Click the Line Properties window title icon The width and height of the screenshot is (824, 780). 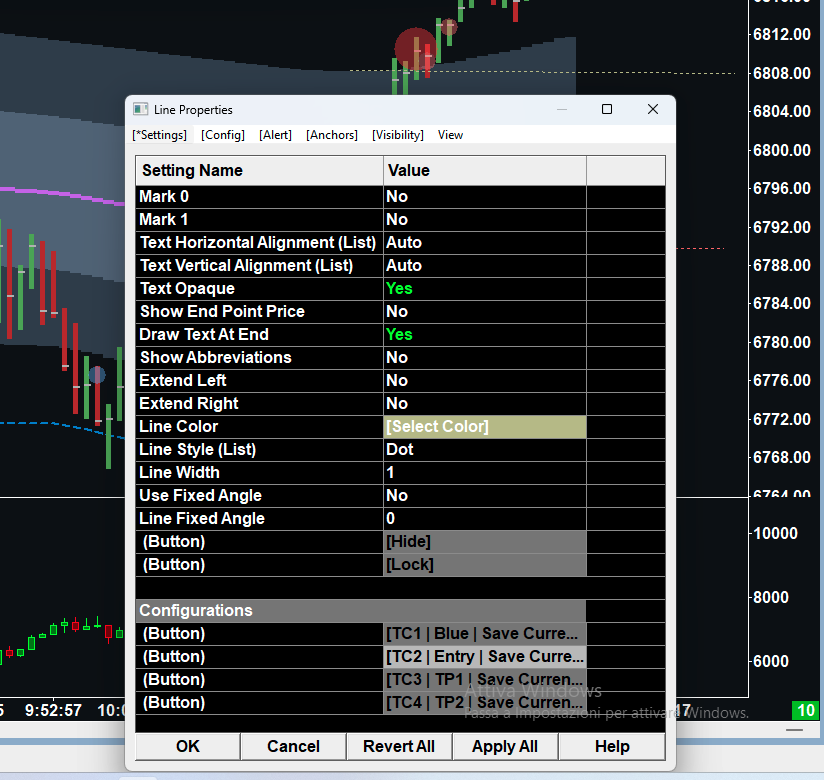pyautogui.click(x=140, y=109)
